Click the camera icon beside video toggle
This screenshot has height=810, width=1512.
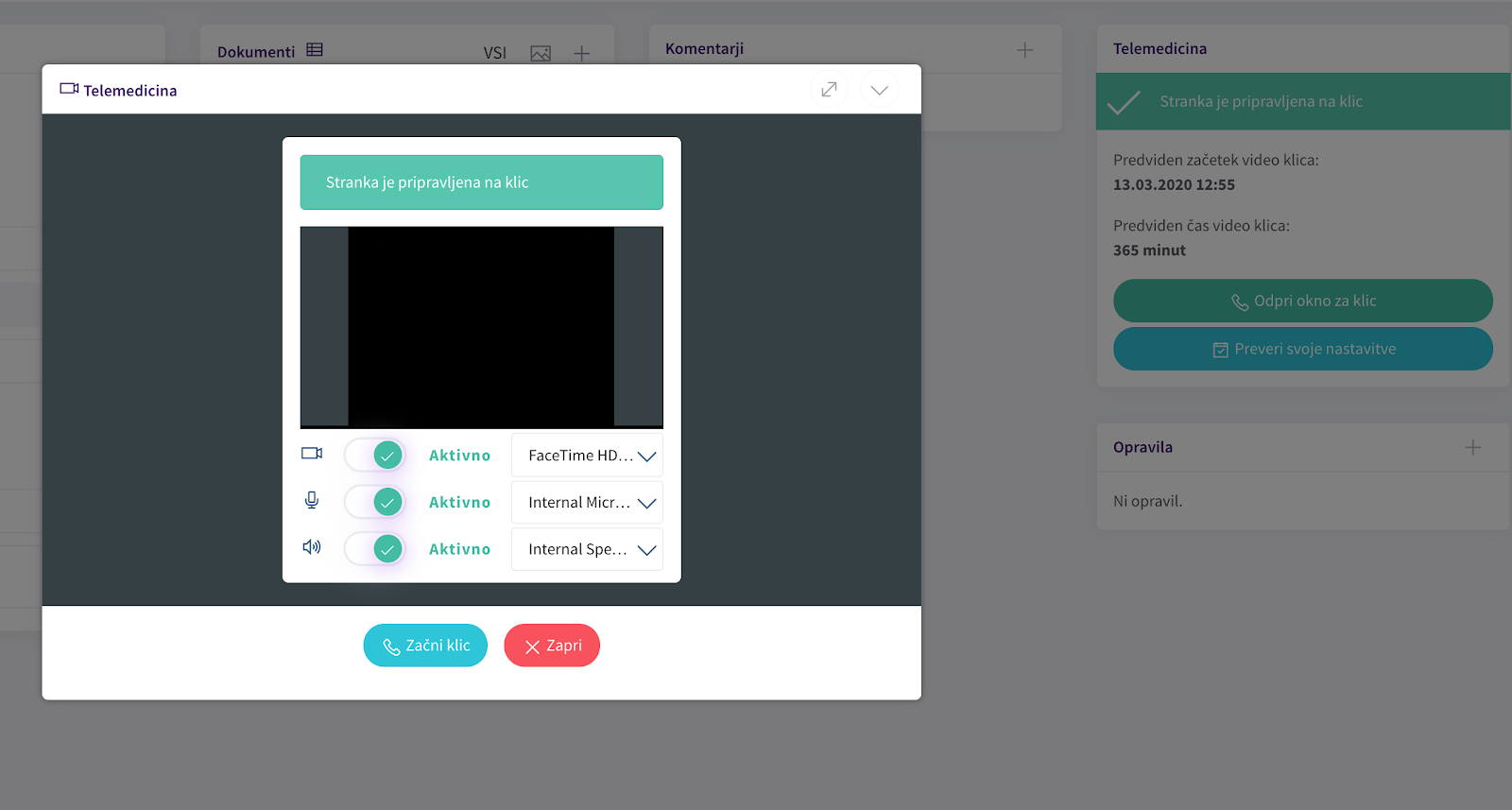point(312,454)
